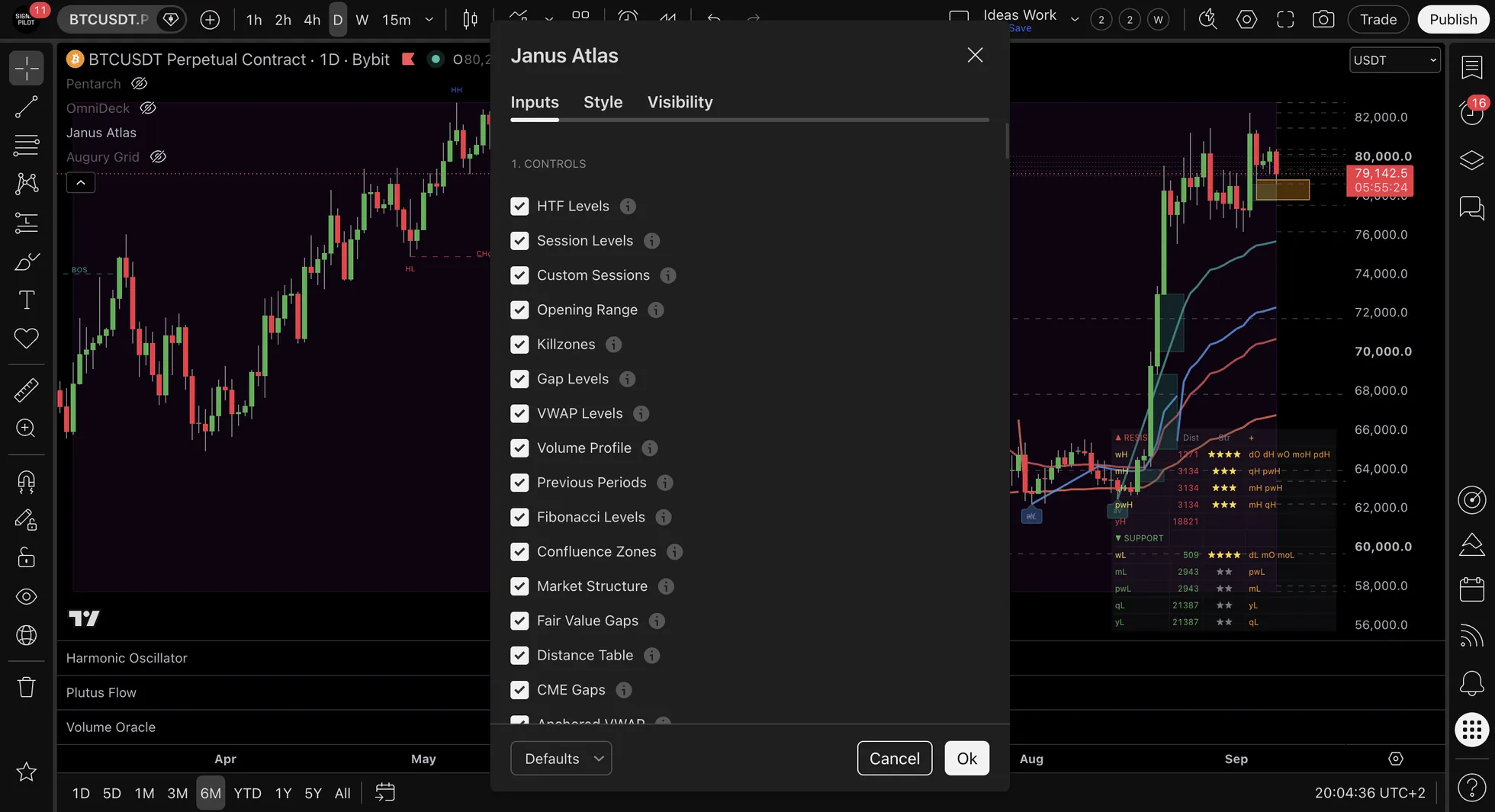Turn off Fibonacci Levels checkbox
Screen dimensions: 1495x812
point(519,518)
